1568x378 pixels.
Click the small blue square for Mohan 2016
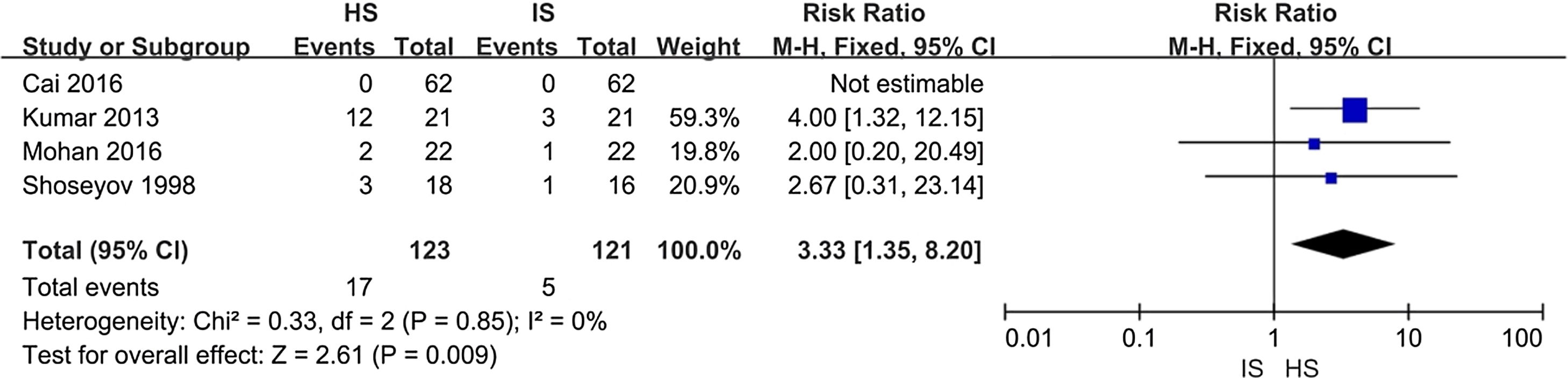tap(1314, 144)
